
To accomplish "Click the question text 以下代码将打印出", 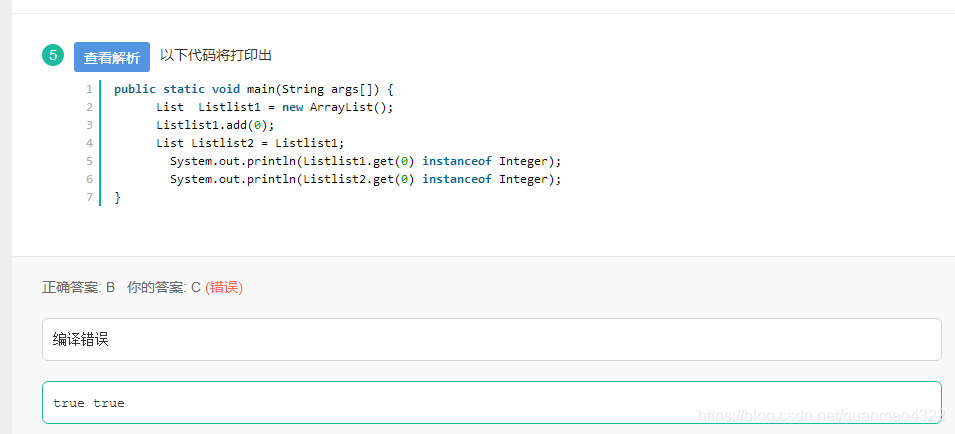I will (x=216, y=55).
